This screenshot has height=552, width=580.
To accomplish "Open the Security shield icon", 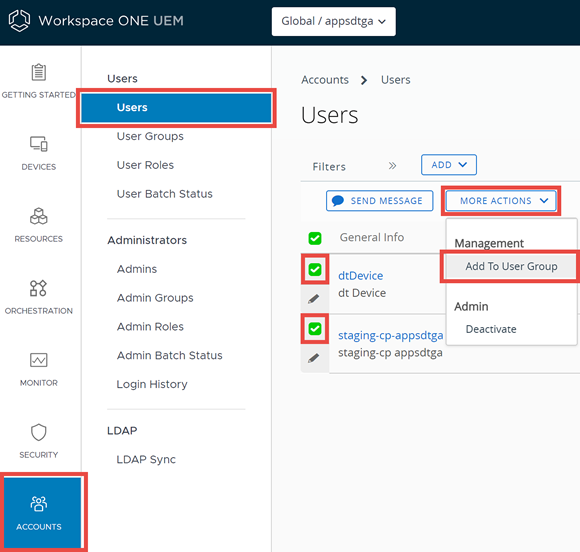I will 38,432.
